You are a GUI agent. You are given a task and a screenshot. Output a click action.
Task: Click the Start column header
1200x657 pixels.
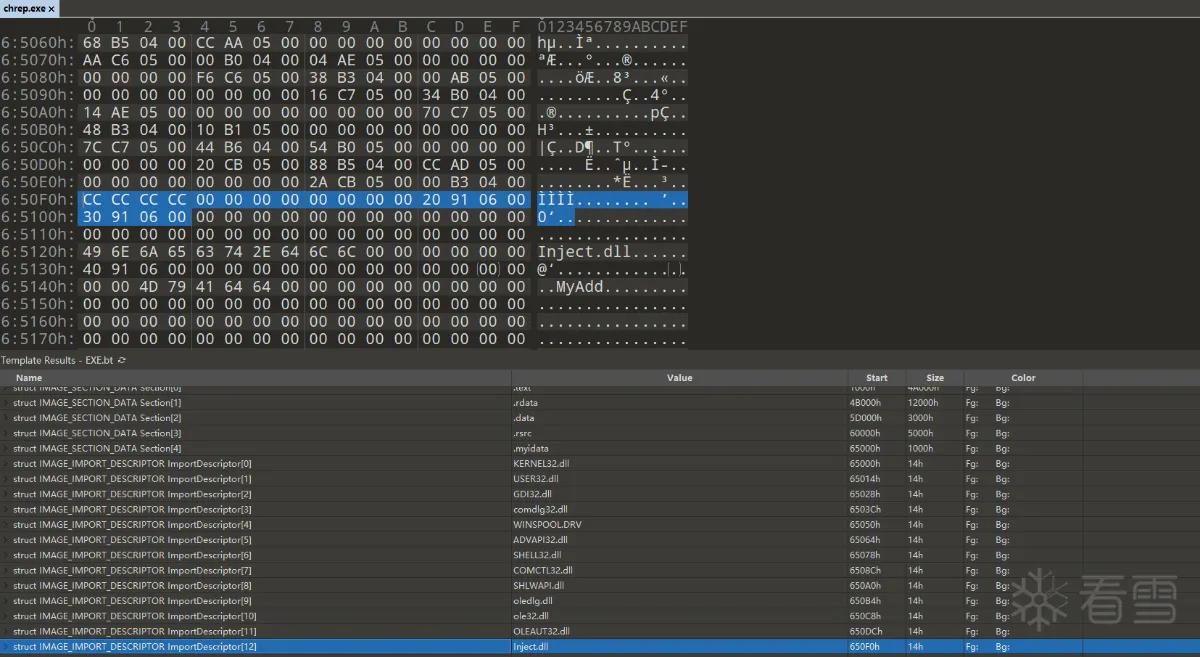coord(877,378)
